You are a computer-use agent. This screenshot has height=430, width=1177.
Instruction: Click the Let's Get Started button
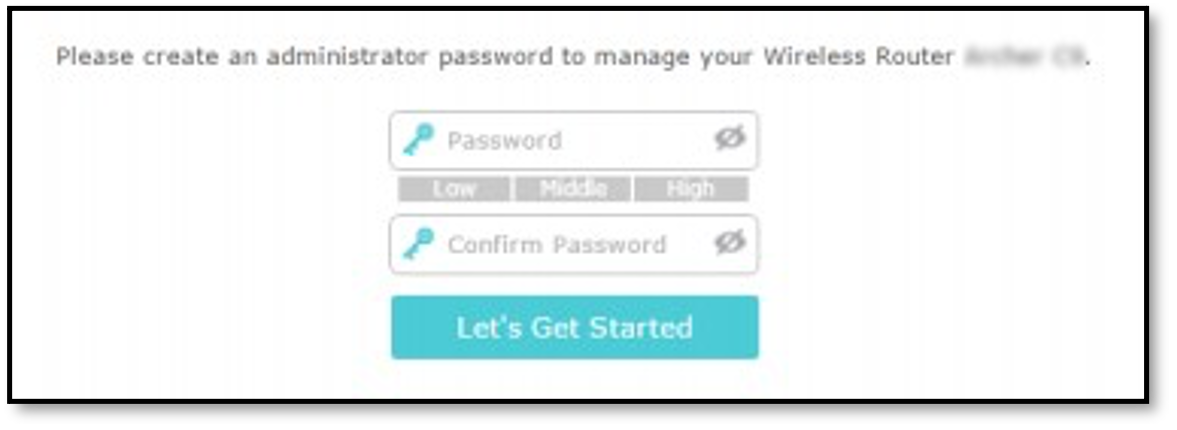pos(575,327)
